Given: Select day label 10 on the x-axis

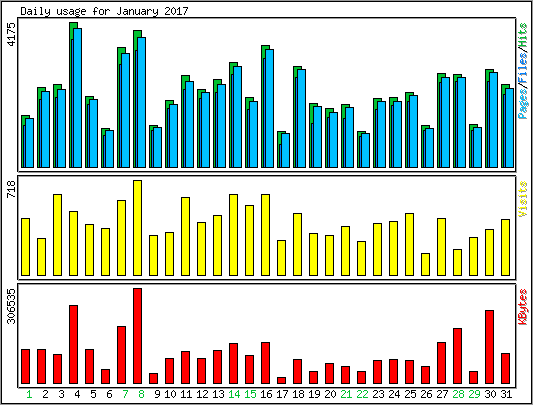Looking at the screenshot, I should (x=170, y=394).
